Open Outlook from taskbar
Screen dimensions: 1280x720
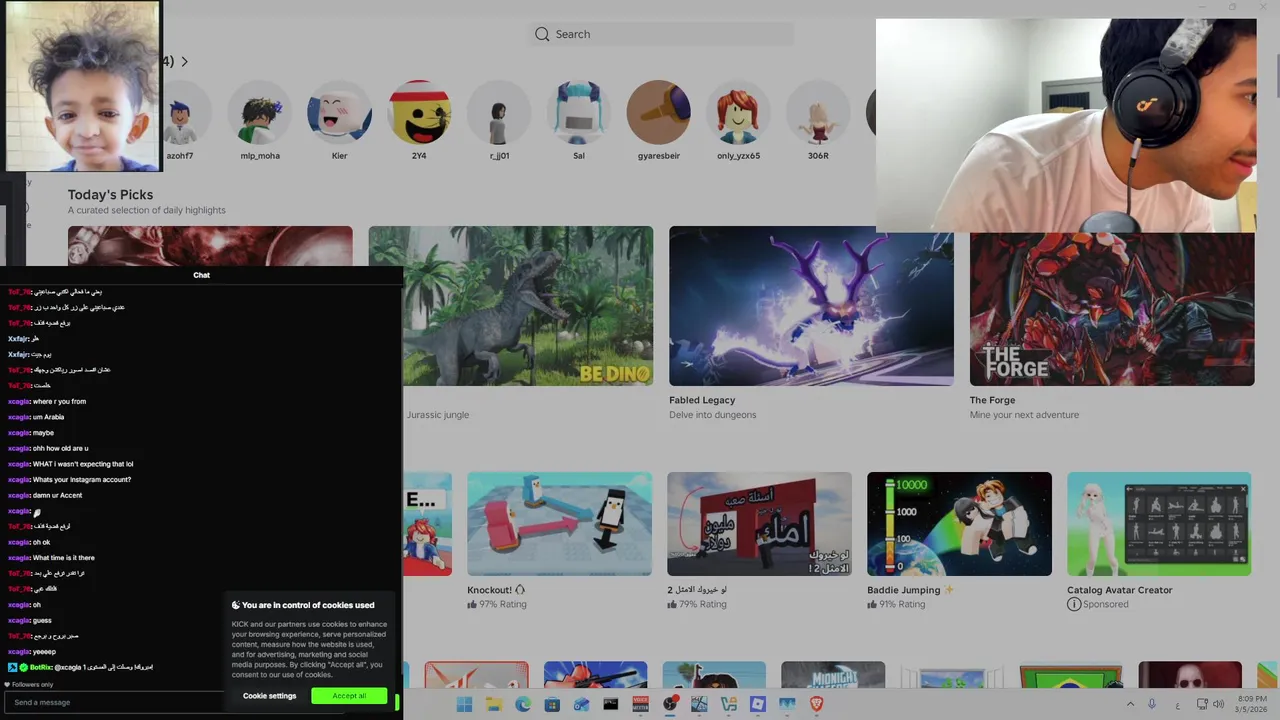[581, 704]
